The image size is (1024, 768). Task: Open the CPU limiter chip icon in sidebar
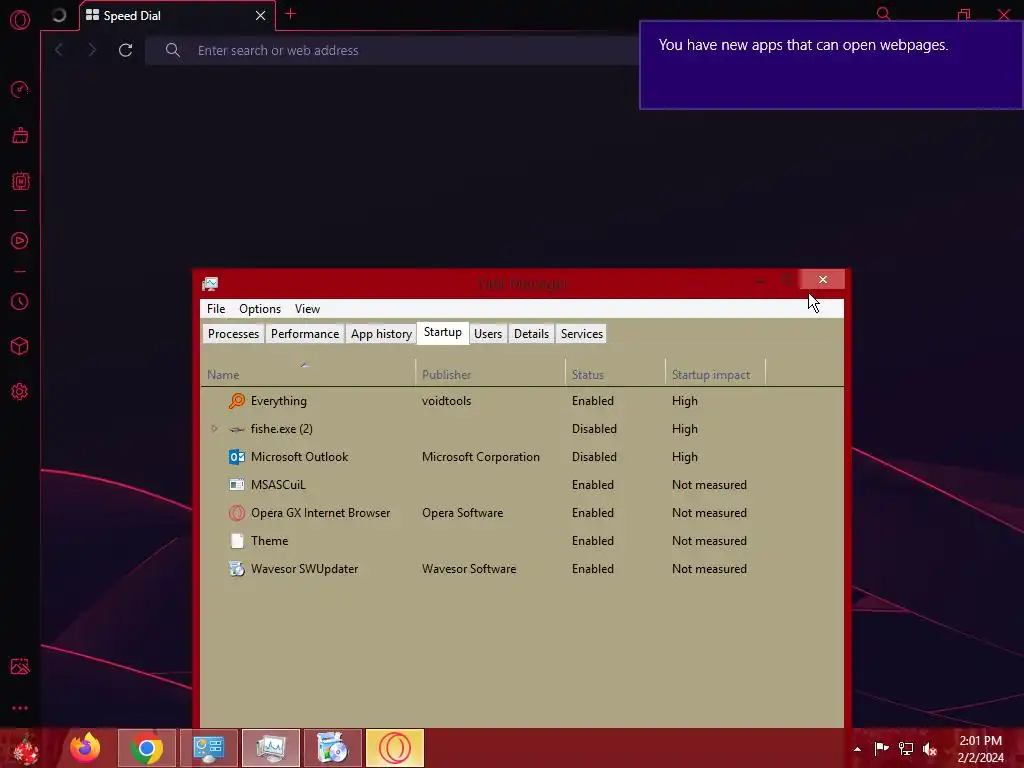20,181
